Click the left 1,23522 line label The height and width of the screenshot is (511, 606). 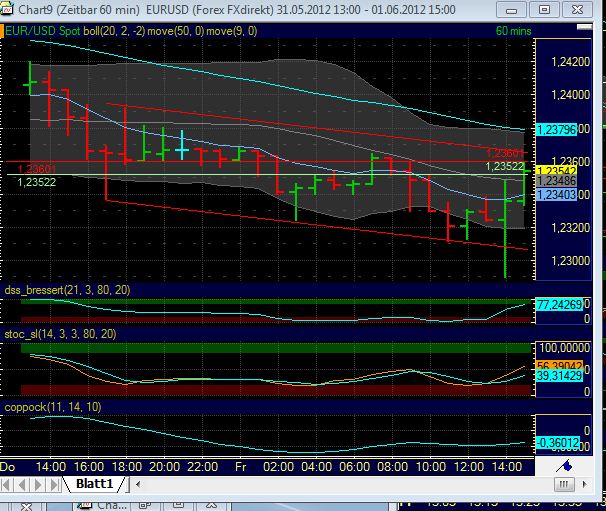37,182
